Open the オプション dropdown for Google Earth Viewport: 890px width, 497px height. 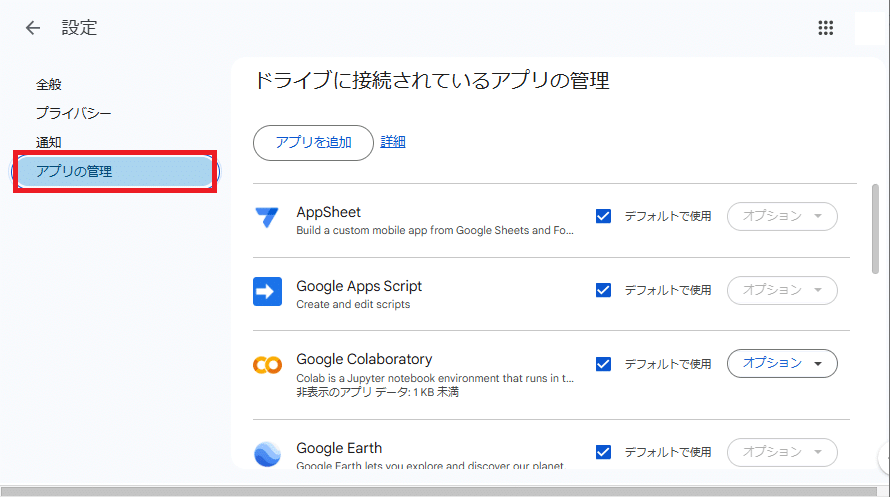[x=782, y=452]
